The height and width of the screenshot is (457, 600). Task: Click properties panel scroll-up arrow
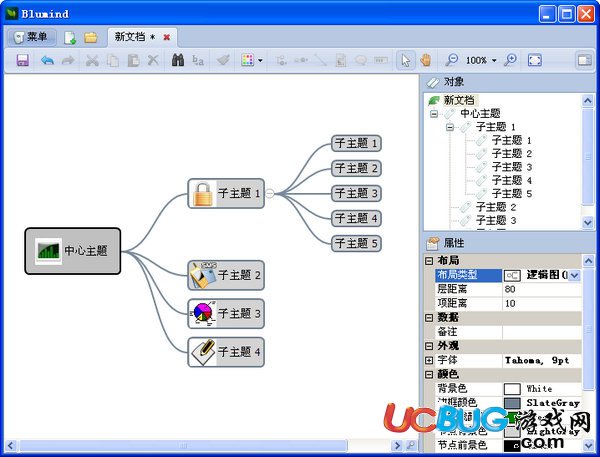(588, 261)
